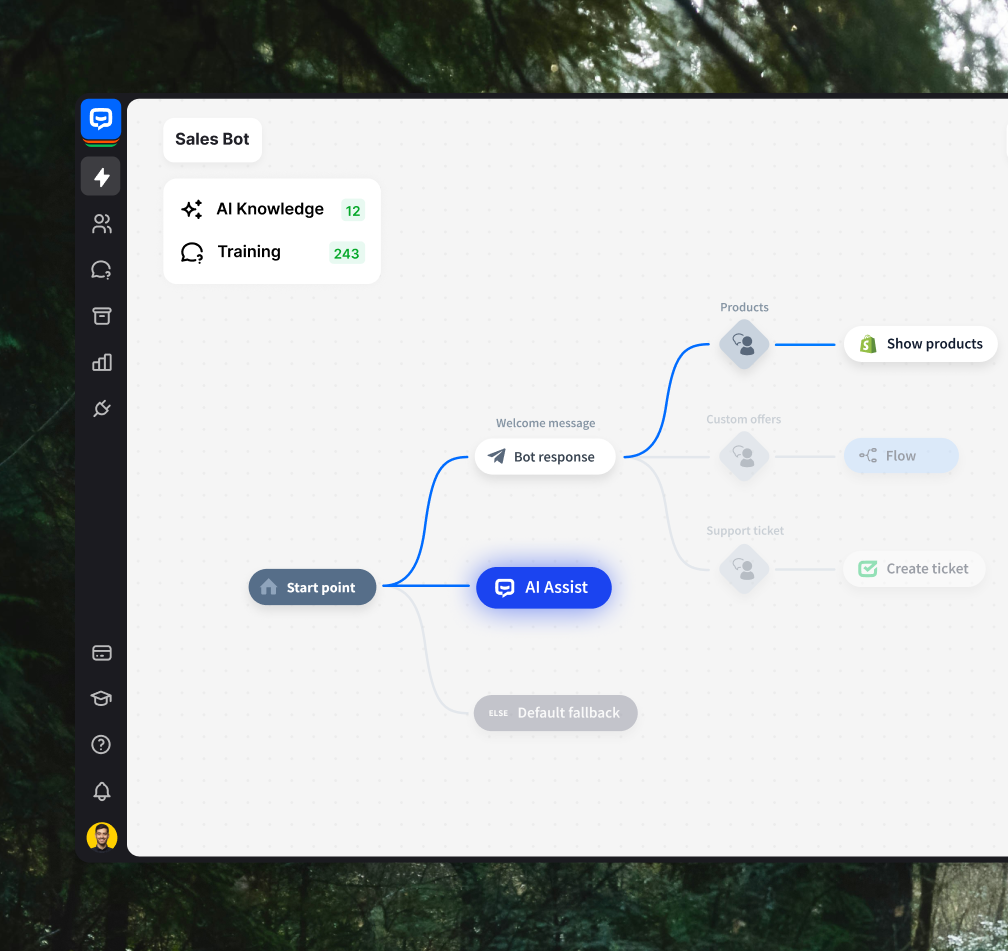Open the help question mark icon
1008x951 pixels.
tap(102, 745)
